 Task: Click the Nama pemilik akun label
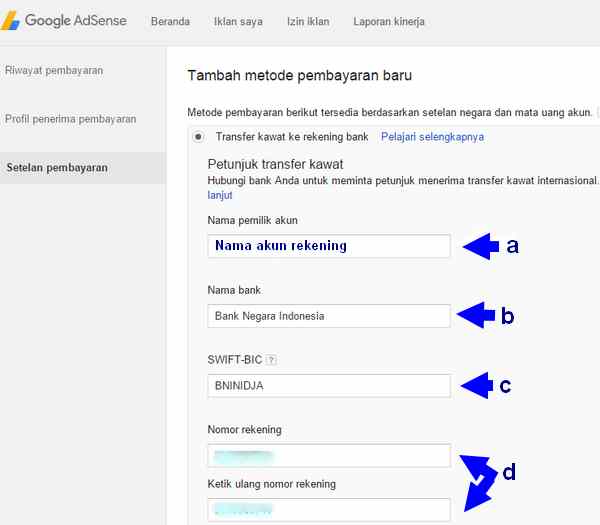point(253,220)
